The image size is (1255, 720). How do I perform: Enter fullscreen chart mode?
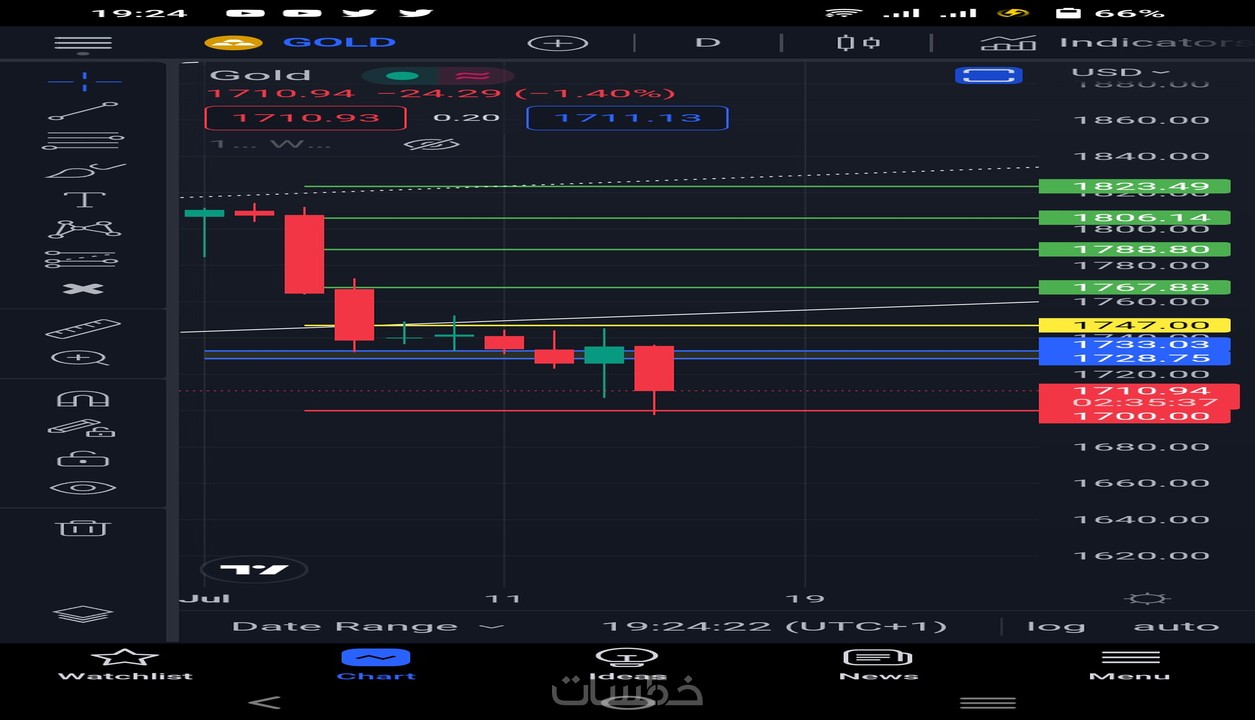[989, 74]
